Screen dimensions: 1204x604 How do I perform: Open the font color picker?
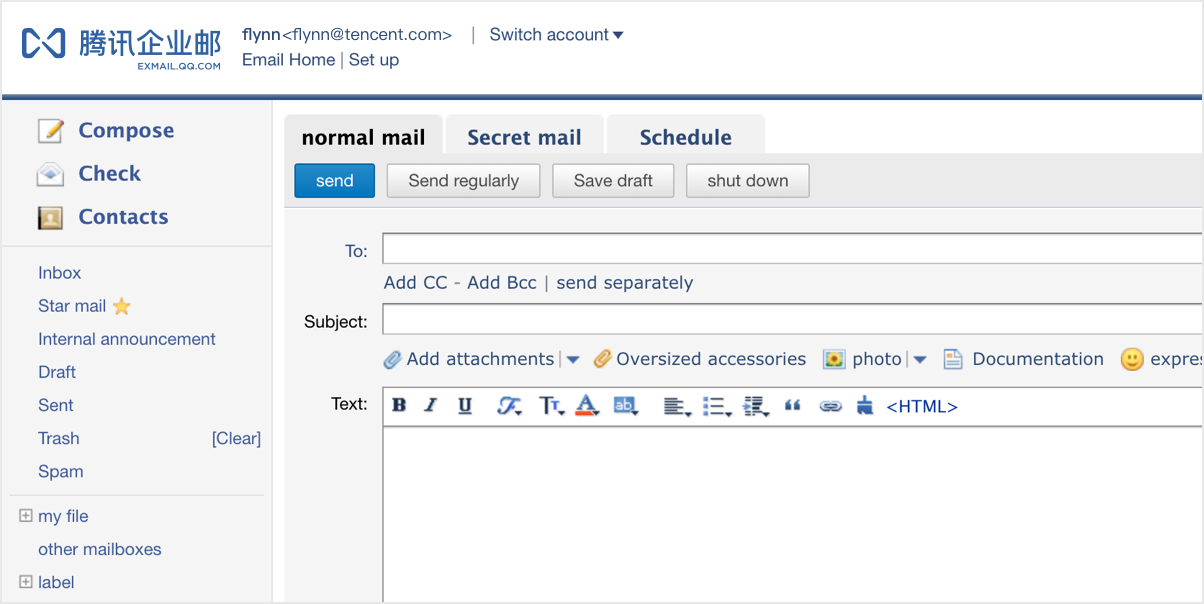[587, 405]
